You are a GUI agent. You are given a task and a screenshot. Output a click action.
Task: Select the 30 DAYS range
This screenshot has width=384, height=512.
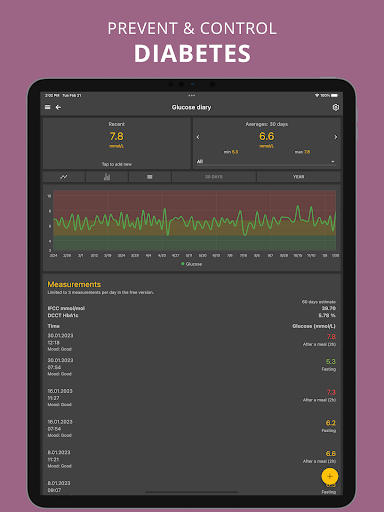click(214, 177)
